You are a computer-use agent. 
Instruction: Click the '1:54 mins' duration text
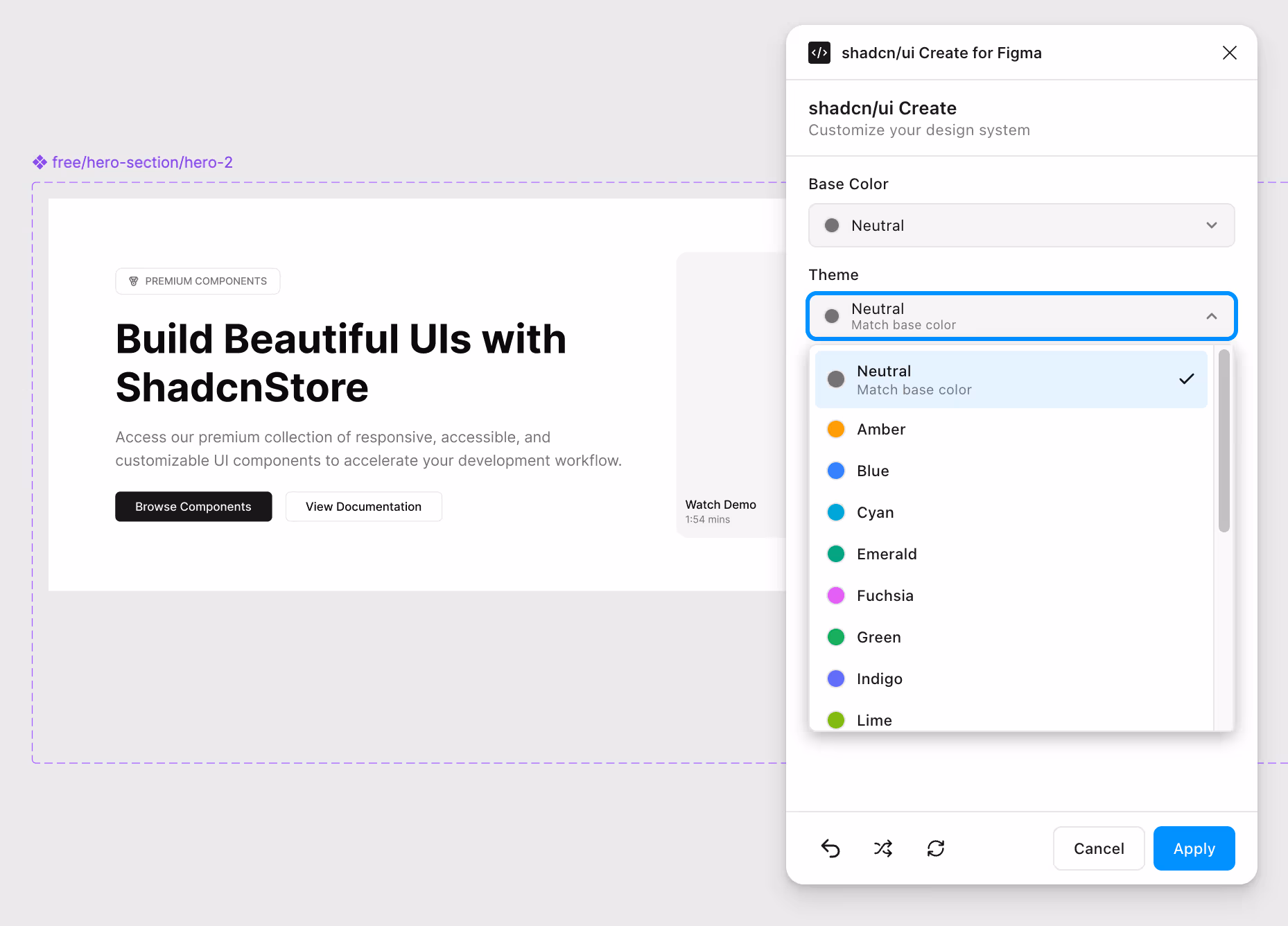click(708, 520)
